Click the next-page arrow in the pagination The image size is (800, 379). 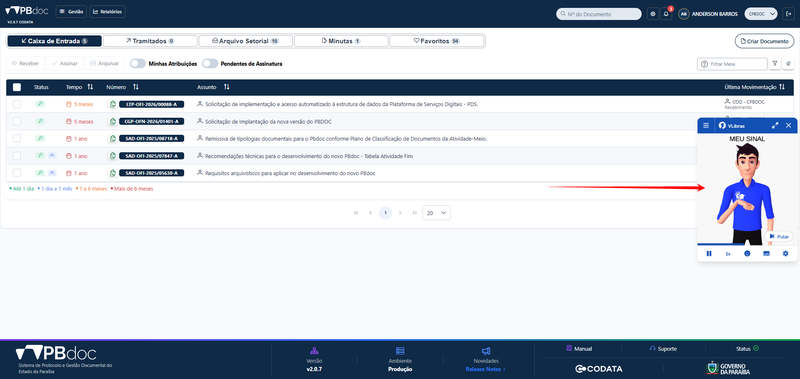point(400,213)
